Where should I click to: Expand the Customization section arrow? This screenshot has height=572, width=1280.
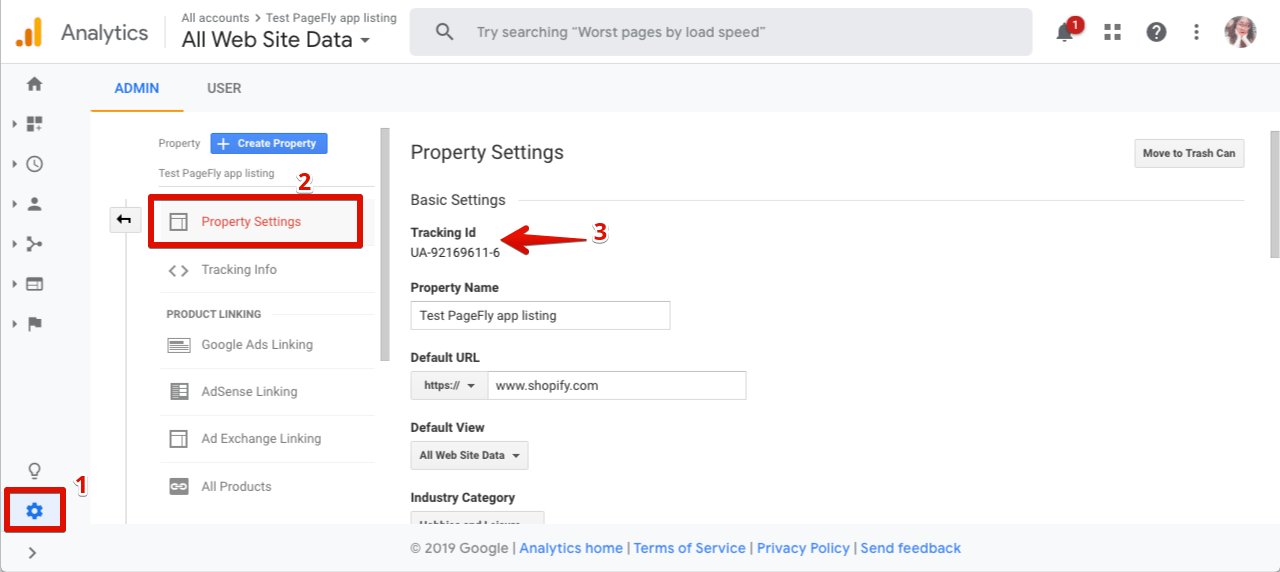[x=14, y=124]
